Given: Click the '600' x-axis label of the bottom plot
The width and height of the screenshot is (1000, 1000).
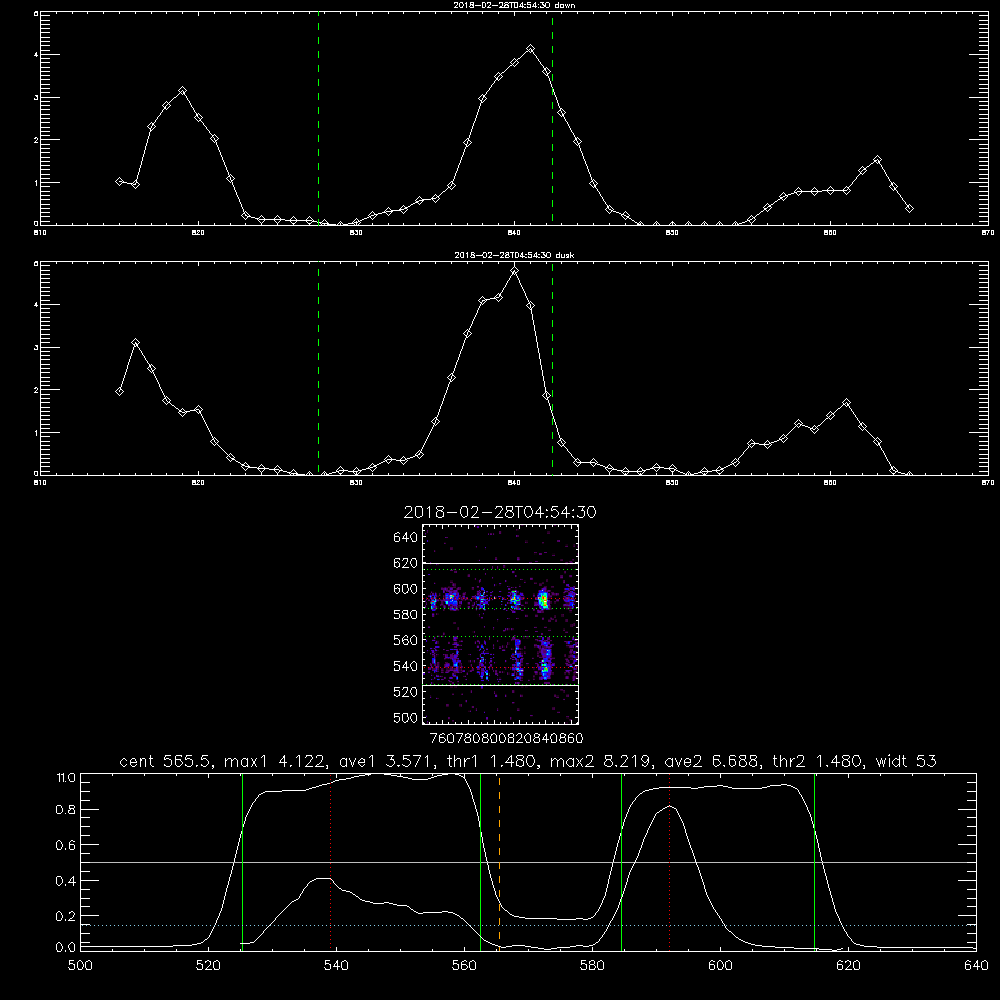Looking at the screenshot, I should (721, 966).
